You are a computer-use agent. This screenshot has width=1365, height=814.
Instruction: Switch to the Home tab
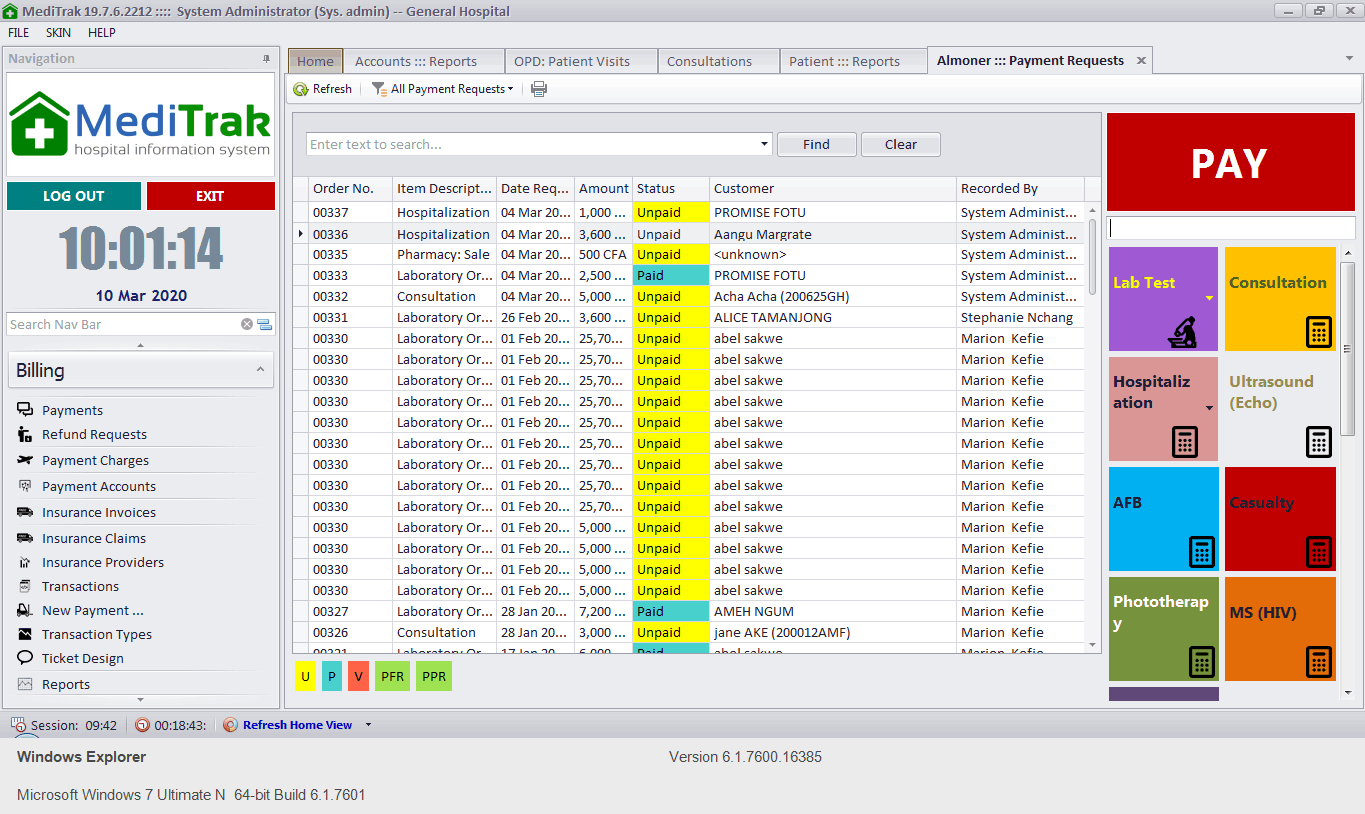pos(315,61)
